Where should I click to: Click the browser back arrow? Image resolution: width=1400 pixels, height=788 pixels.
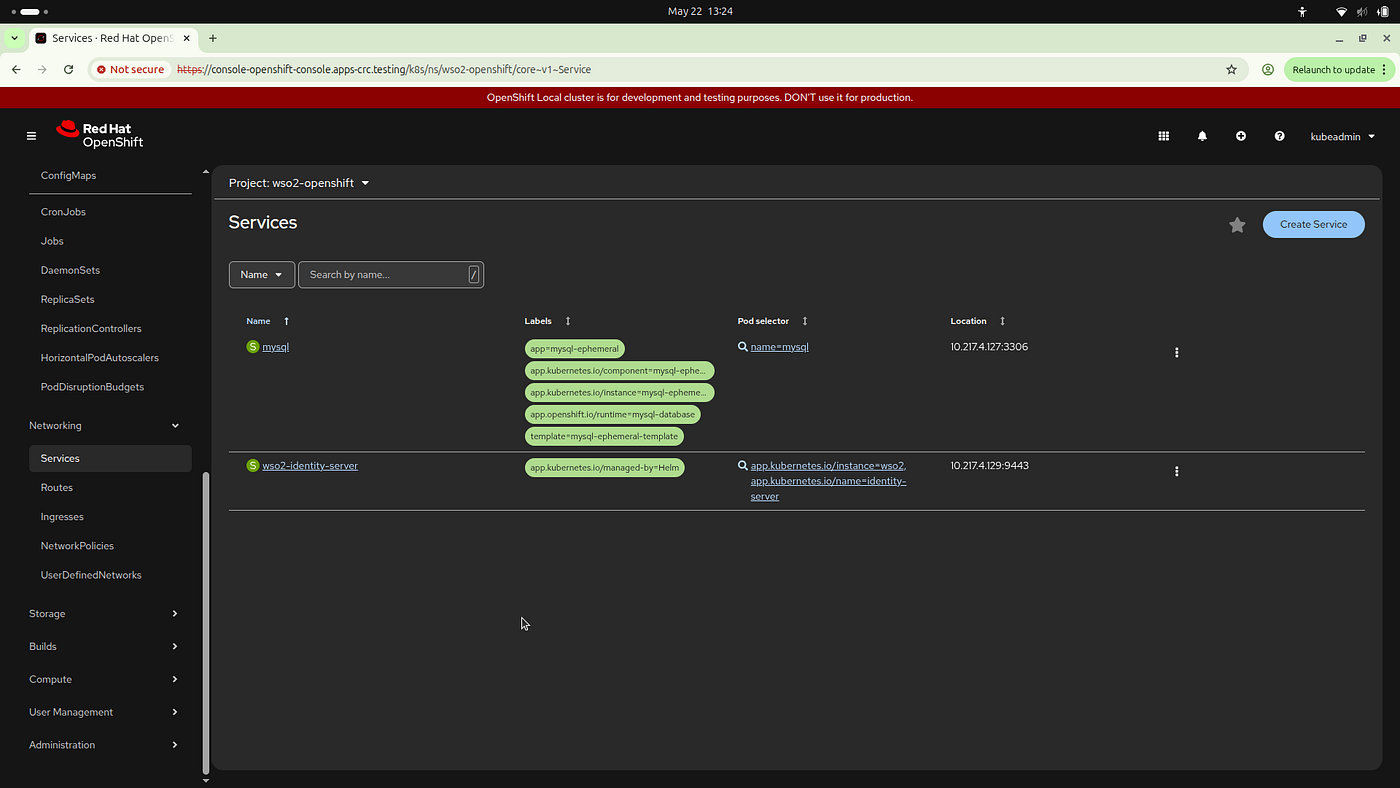point(16,70)
